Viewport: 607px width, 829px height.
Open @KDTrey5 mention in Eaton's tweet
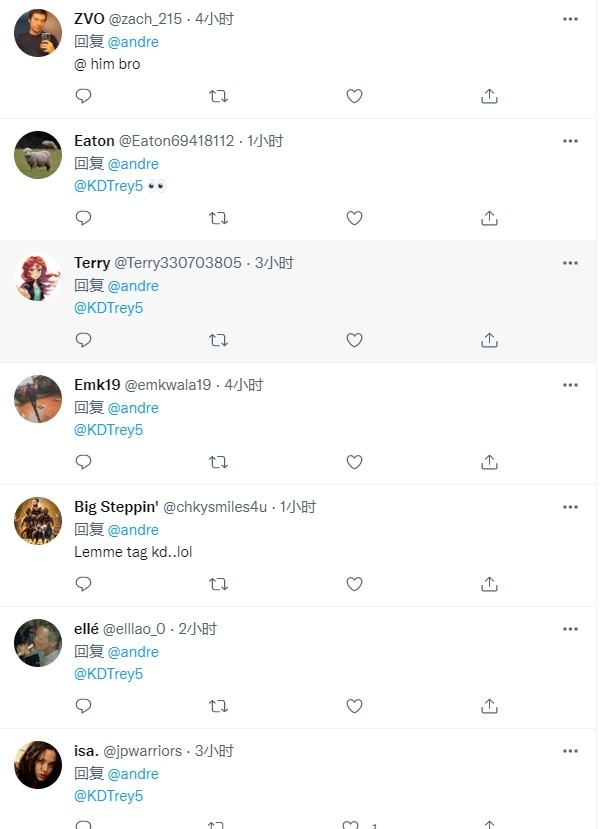tap(109, 186)
